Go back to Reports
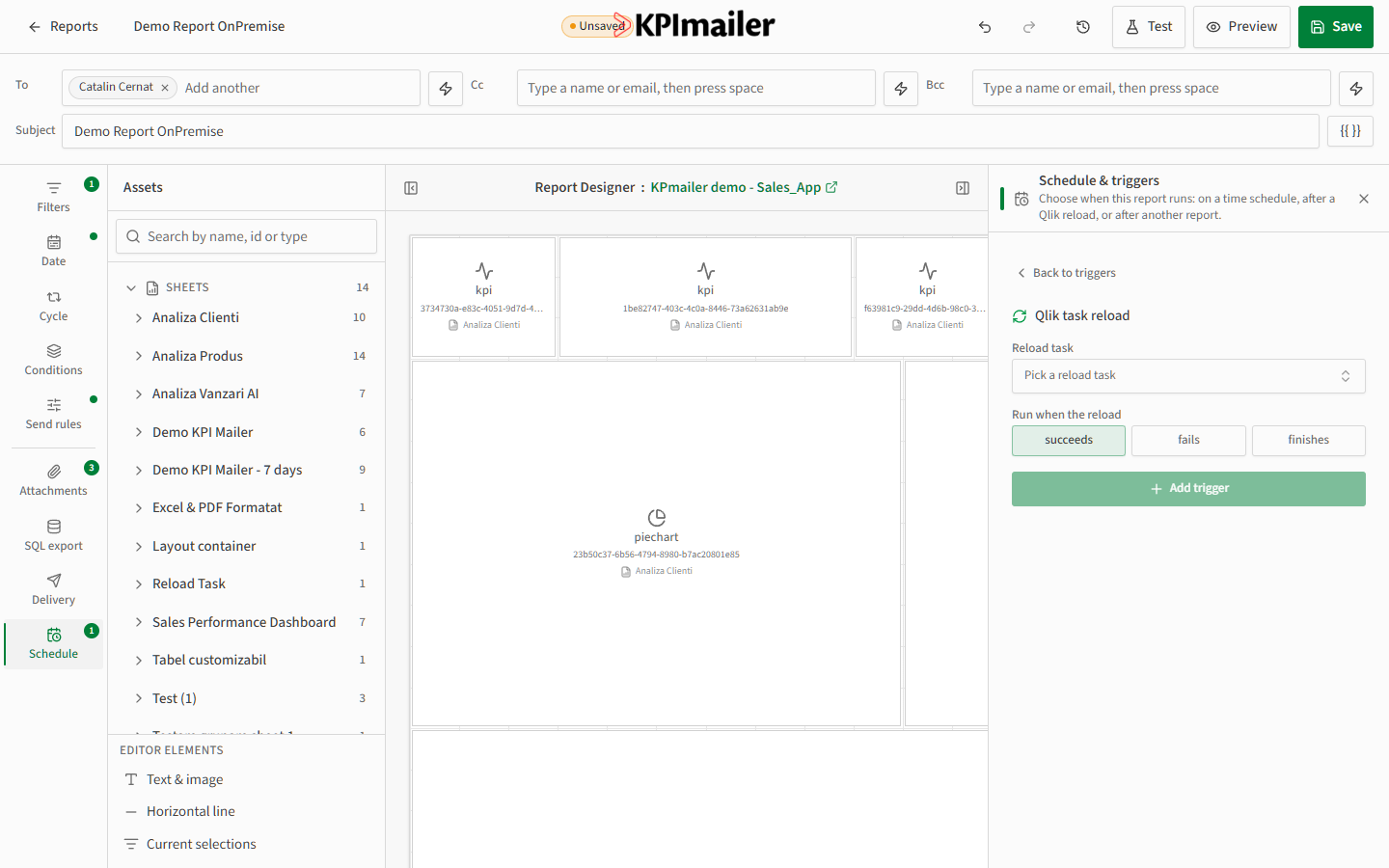 click(x=63, y=27)
